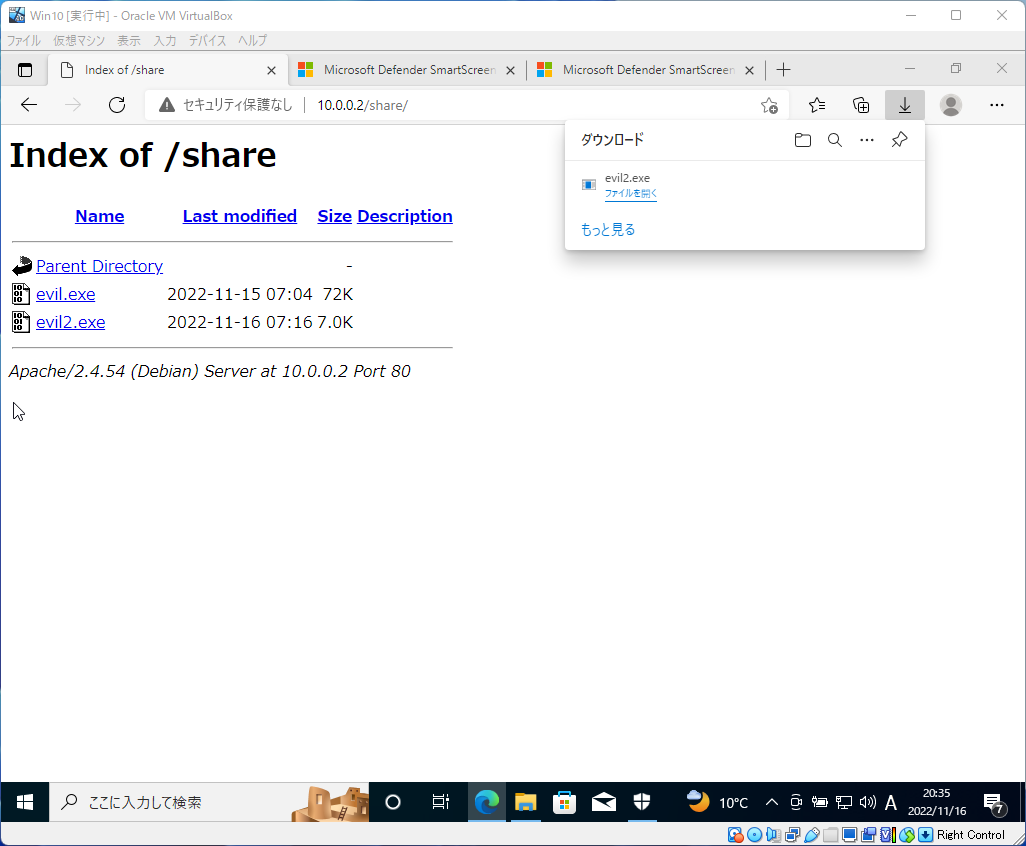The height and width of the screenshot is (846, 1026).
Task: Click Microsoft Edge icon on taskbar
Action: [487, 802]
